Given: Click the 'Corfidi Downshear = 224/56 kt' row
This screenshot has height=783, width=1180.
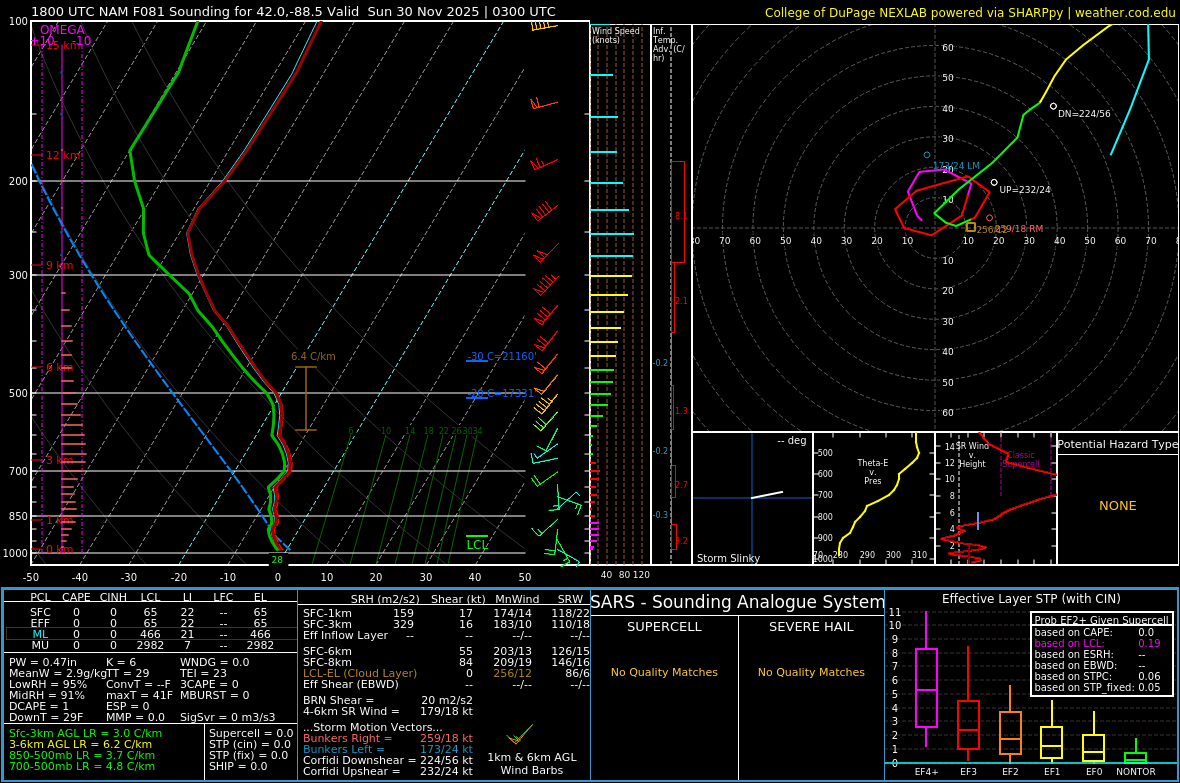Looking at the screenshot, I should 388,760.
